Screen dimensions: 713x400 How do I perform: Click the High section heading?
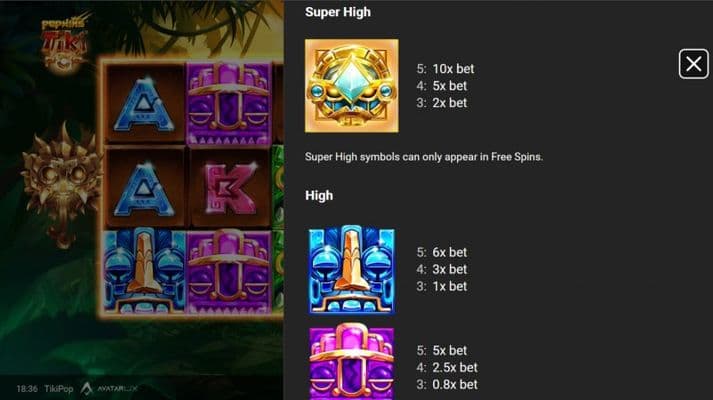[x=319, y=195]
